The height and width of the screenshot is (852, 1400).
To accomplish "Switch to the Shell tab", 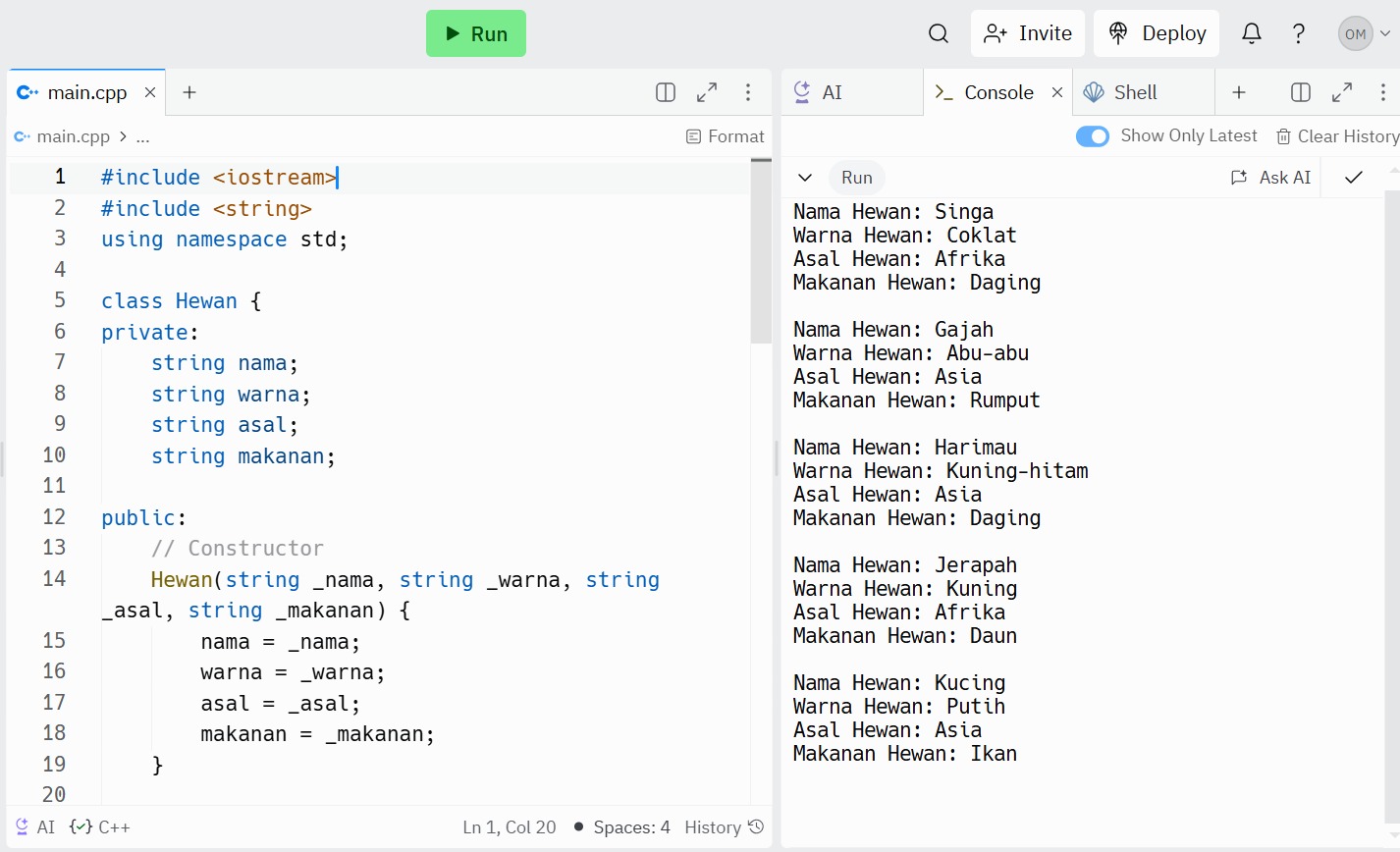I will coord(1135,92).
